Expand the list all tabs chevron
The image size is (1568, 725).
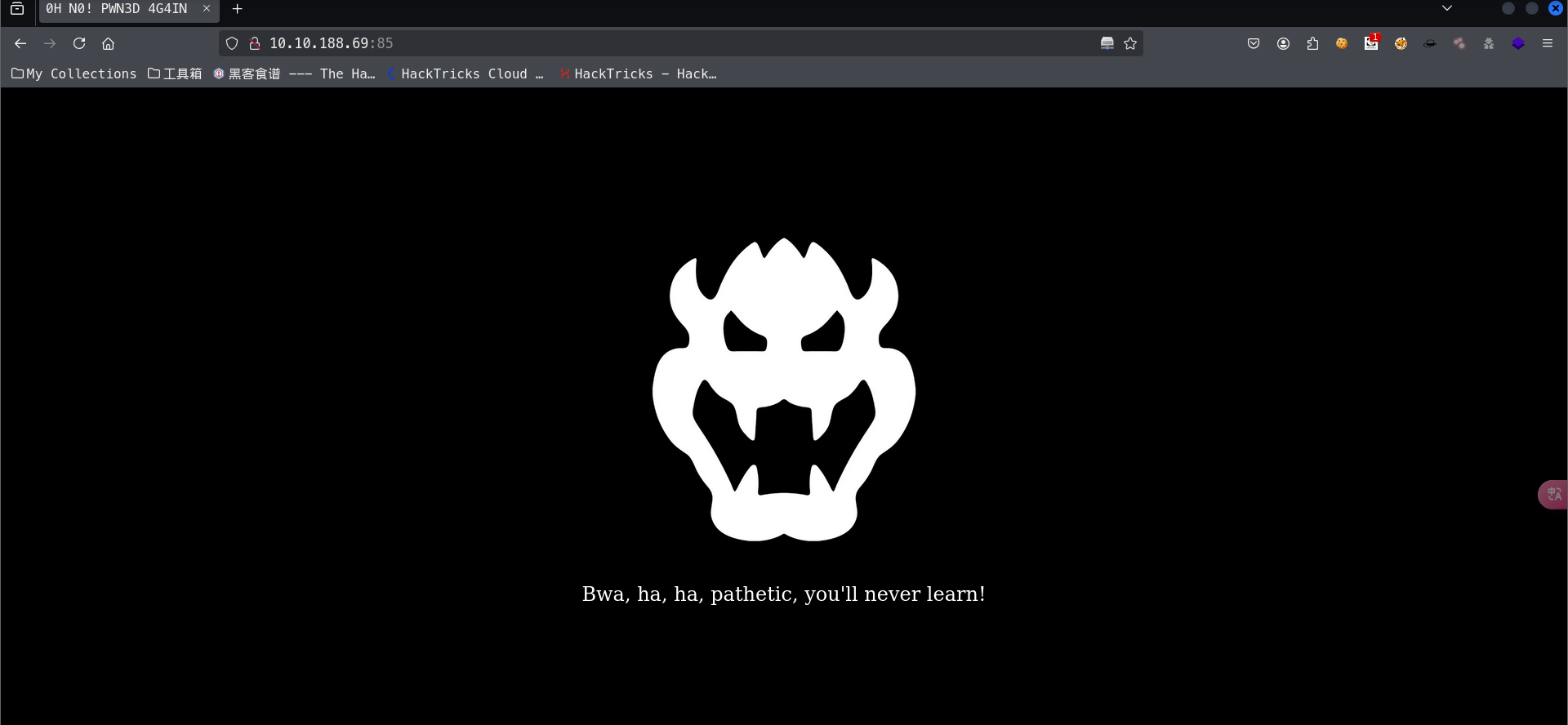[1447, 8]
